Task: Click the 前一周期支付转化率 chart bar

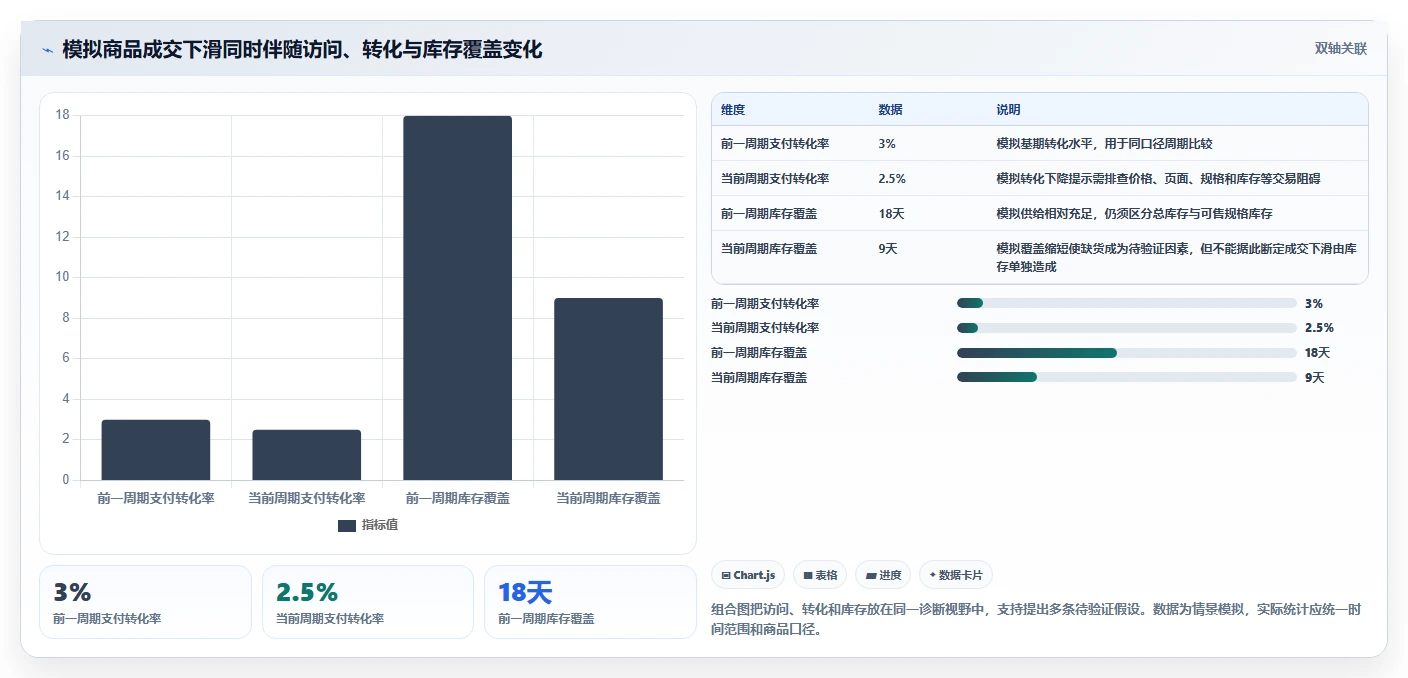Action: (156, 450)
